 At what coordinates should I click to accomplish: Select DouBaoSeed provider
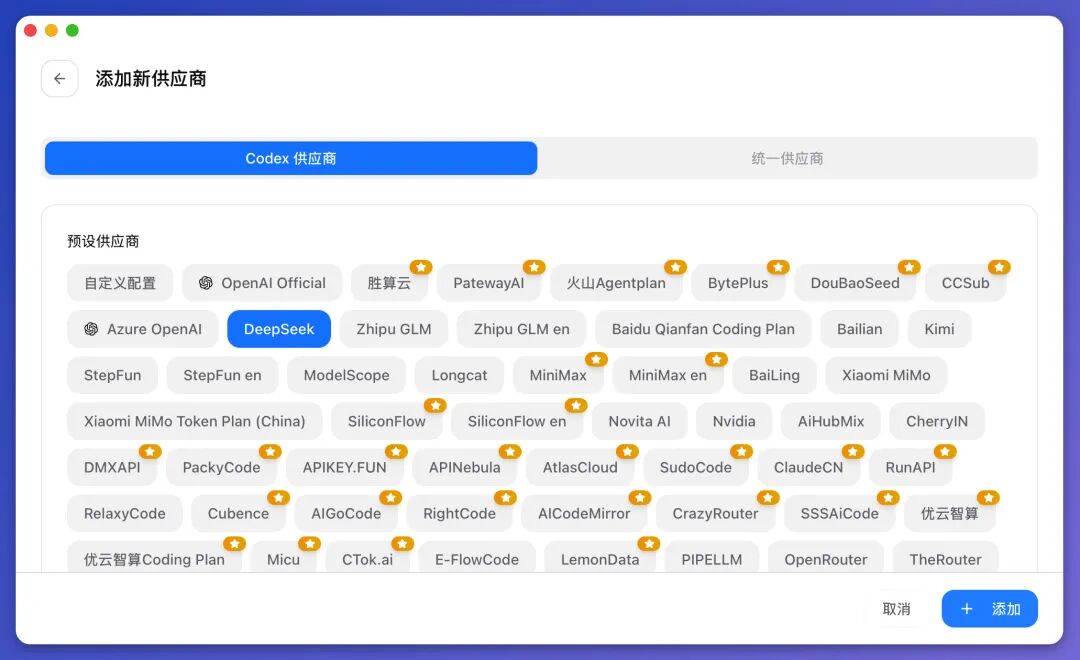point(855,283)
